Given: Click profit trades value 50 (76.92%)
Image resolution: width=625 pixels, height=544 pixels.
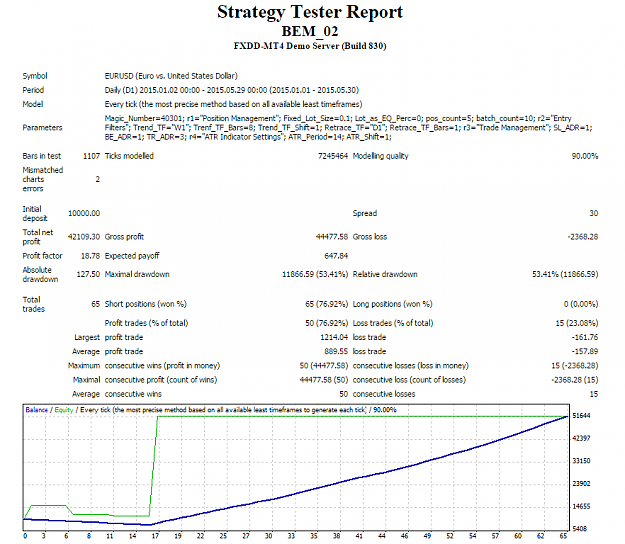Looking at the screenshot, I should [326, 323].
